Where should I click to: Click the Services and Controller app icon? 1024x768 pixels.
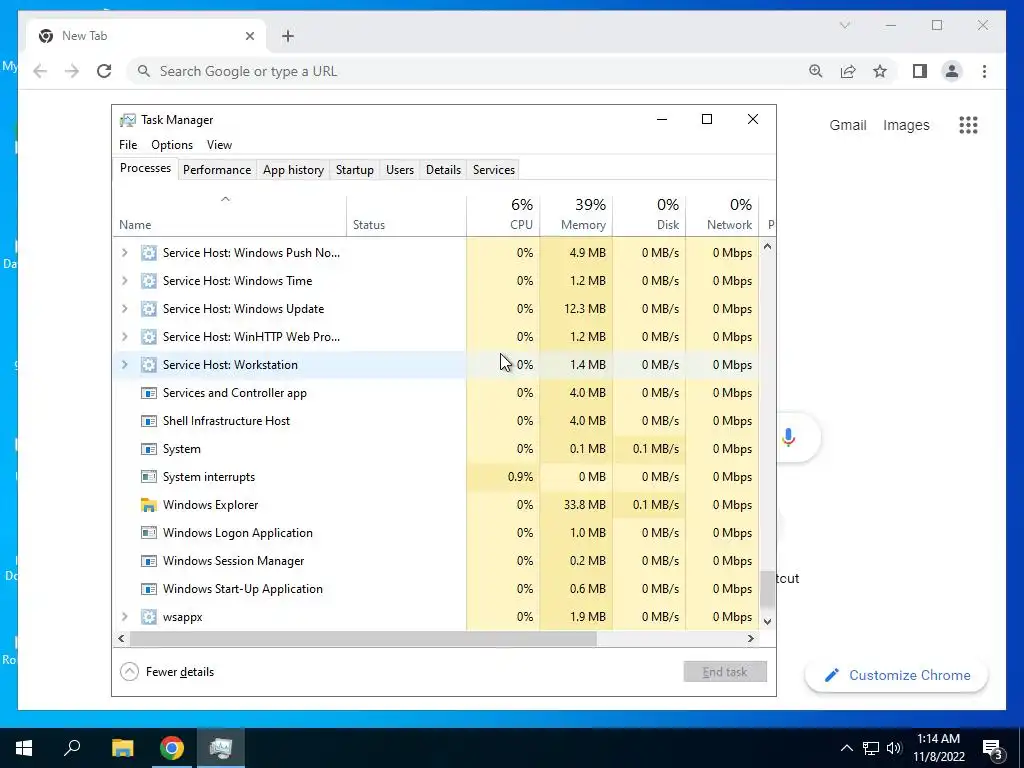point(149,393)
